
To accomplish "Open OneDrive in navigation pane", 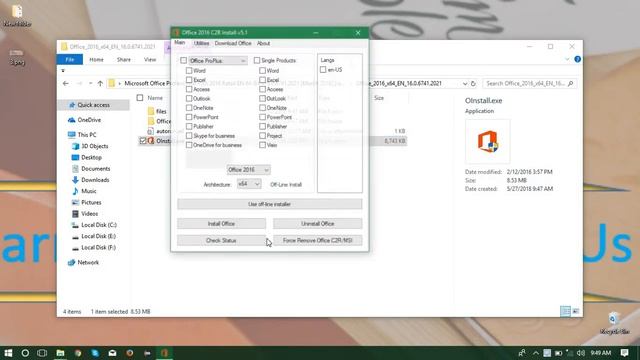I will pos(89,120).
